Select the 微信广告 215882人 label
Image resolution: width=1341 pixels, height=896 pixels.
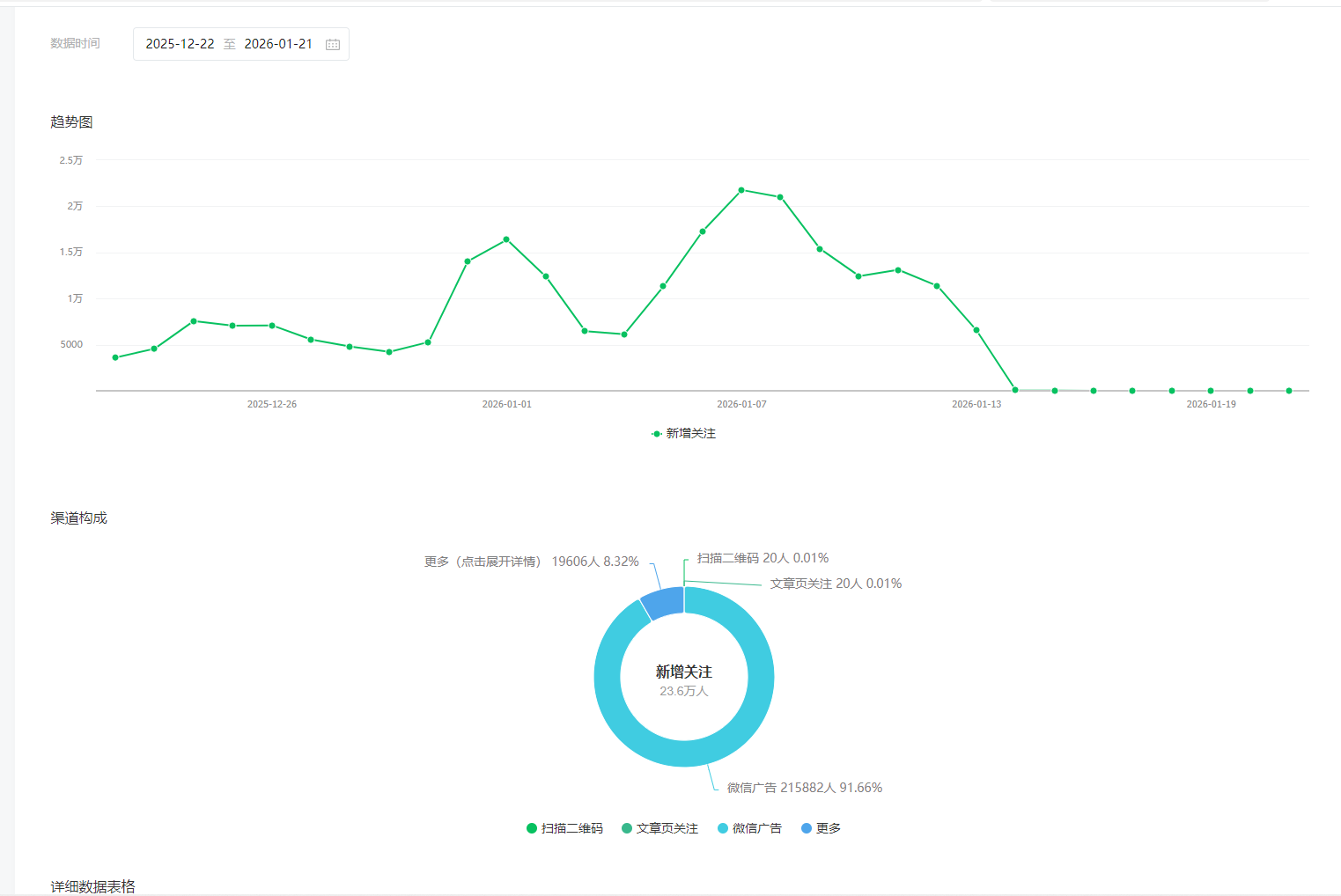pos(804,788)
